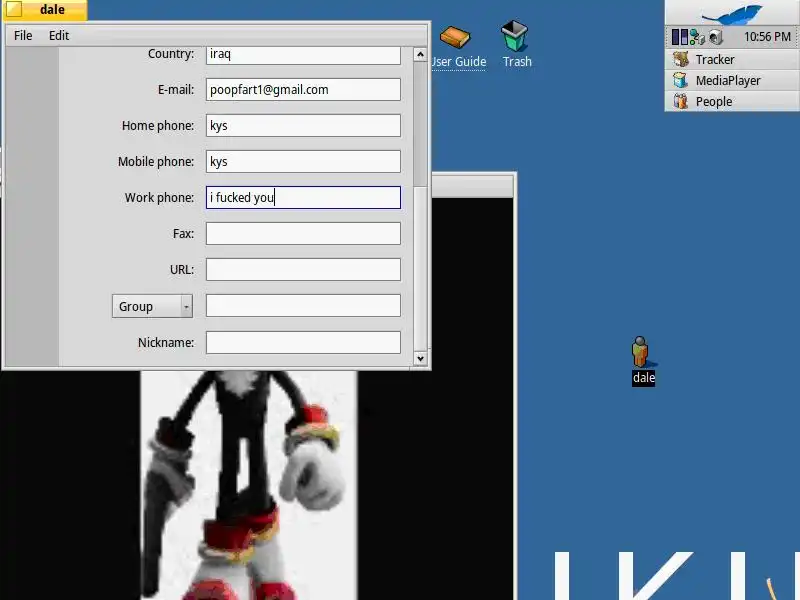Screen dimensions: 800x600
Task: Click the Tracker app icon in Deskbar
Action: click(681, 59)
